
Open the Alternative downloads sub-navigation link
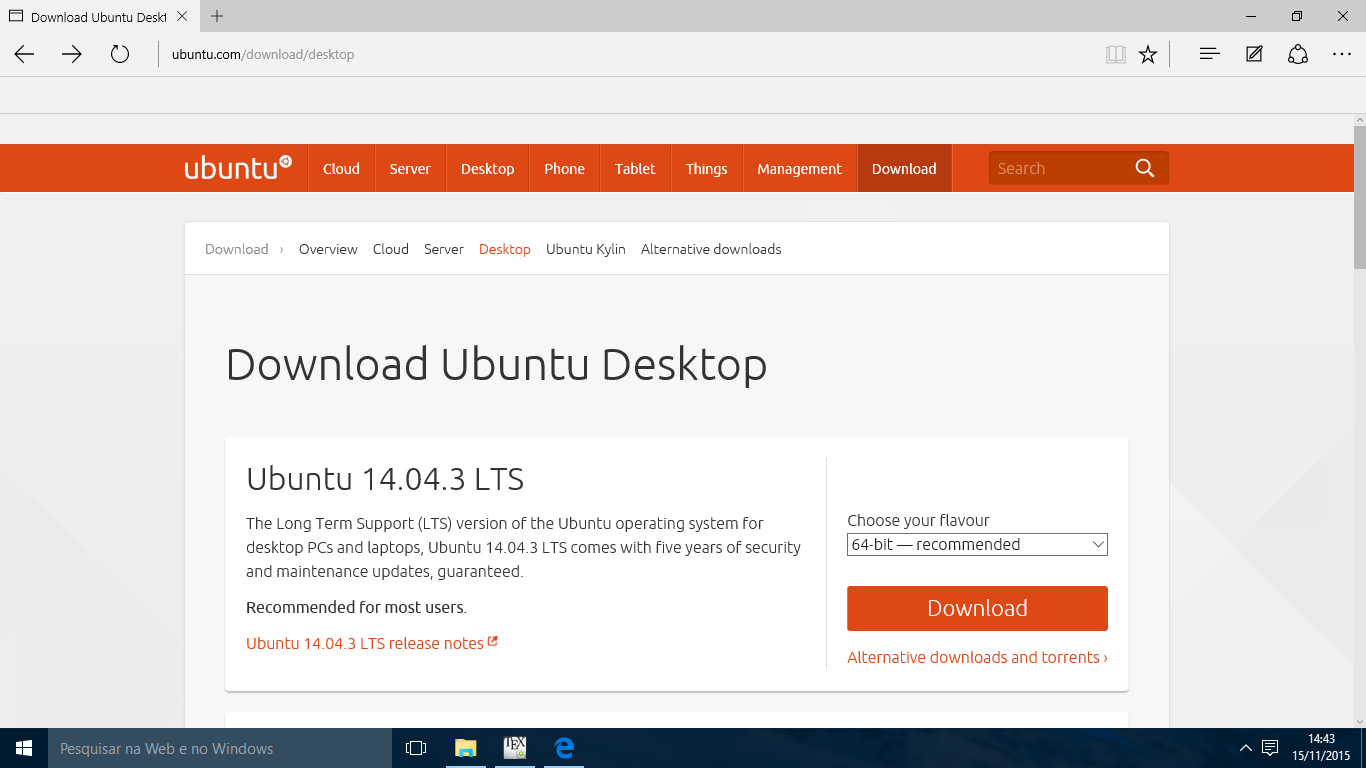tap(711, 249)
